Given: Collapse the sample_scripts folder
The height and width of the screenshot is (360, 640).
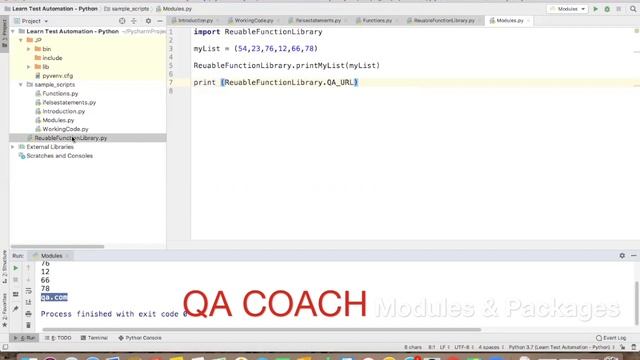Looking at the screenshot, I should pyautogui.click(x=21, y=84).
